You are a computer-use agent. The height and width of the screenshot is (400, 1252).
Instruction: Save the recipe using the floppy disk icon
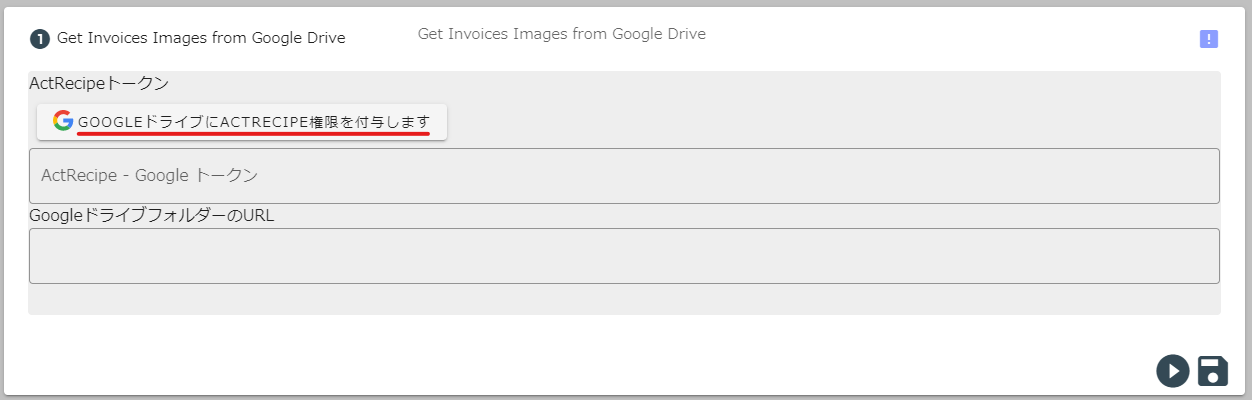click(1213, 370)
